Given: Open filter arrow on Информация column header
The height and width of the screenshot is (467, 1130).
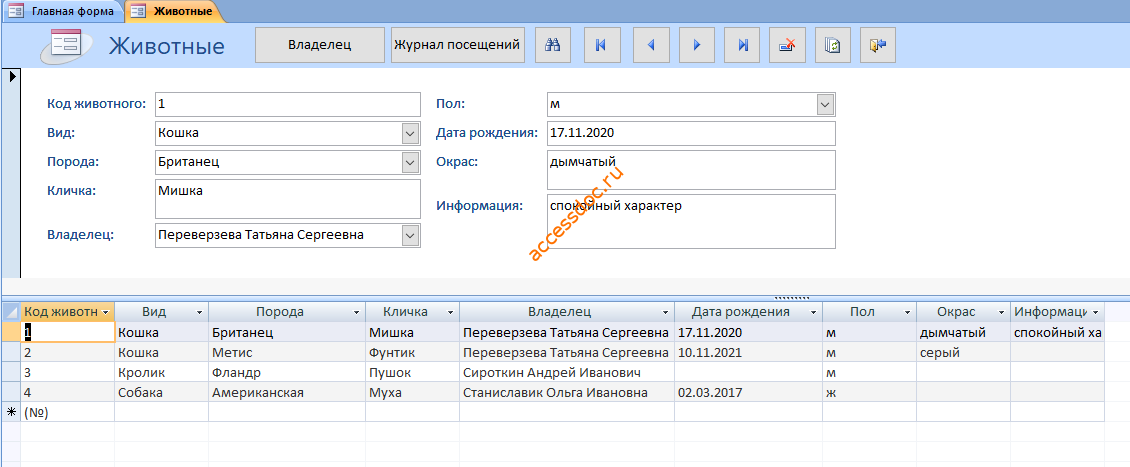Looking at the screenshot, I should pyautogui.click(x=1095, y=313).
